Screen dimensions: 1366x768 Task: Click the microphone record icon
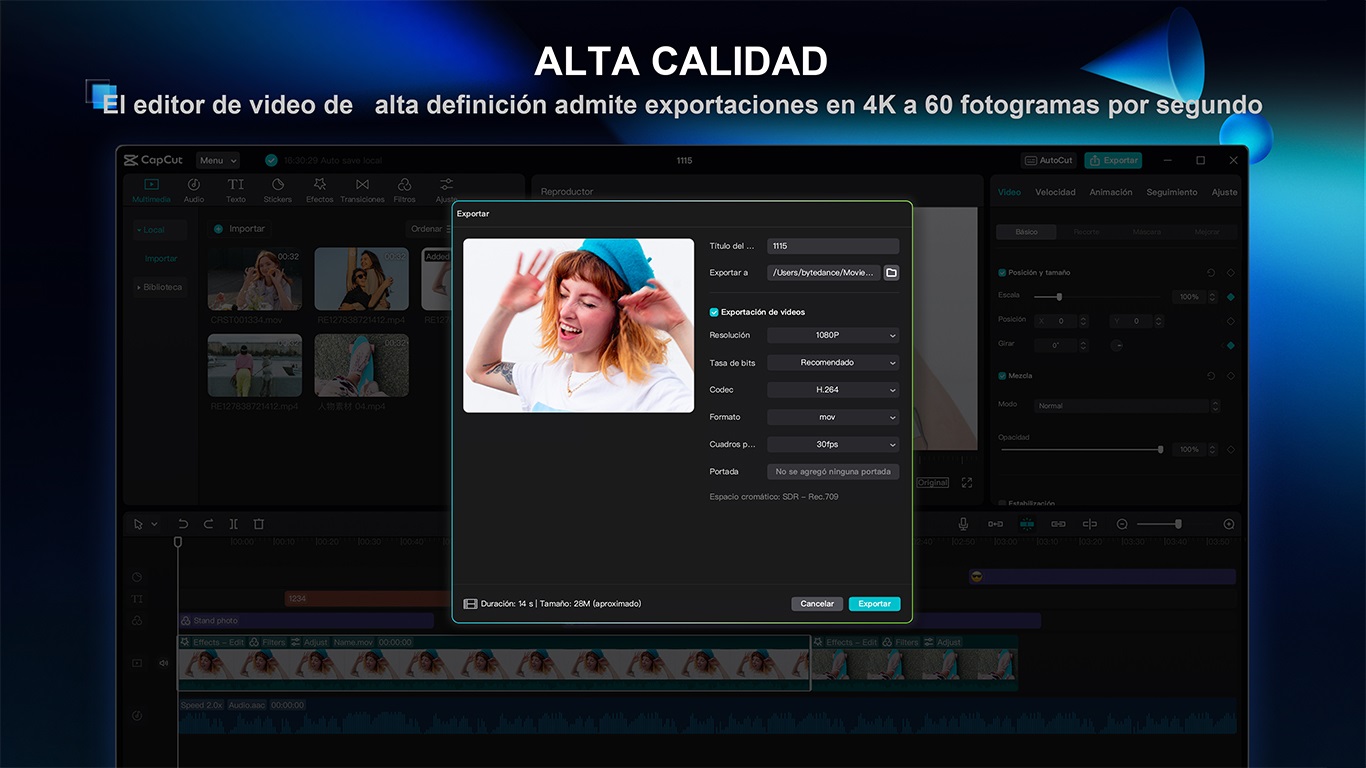[963, 524]
